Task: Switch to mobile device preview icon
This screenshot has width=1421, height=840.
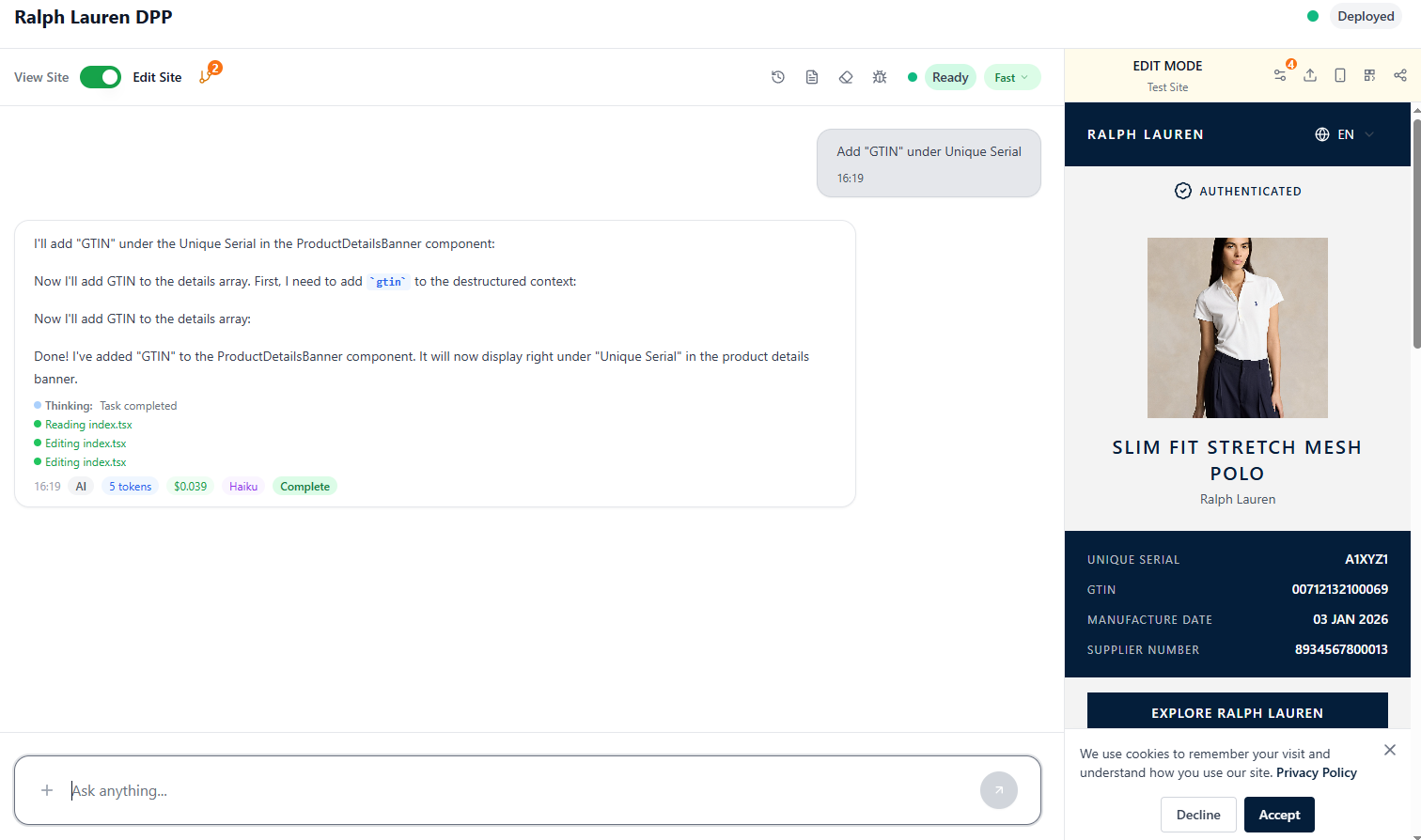Action: 1340,75
